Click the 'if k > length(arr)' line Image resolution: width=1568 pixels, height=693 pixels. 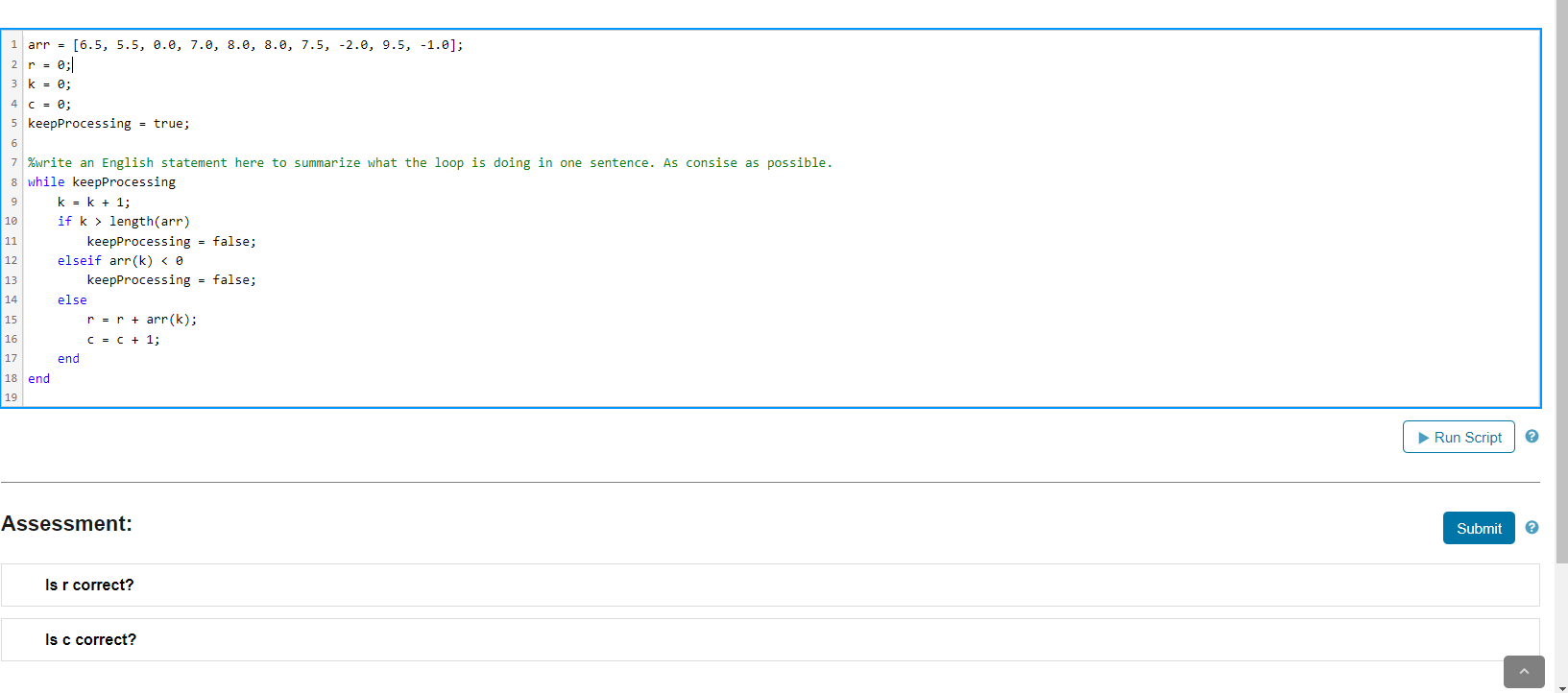[124, 222]
